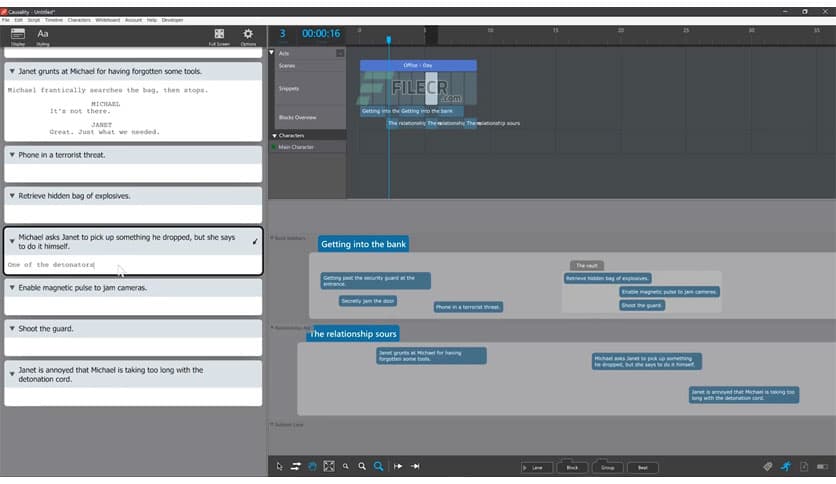Click the tag icon in bottom toolbar
The height and width of the screenshot is (484, 836).
[768, 466]
